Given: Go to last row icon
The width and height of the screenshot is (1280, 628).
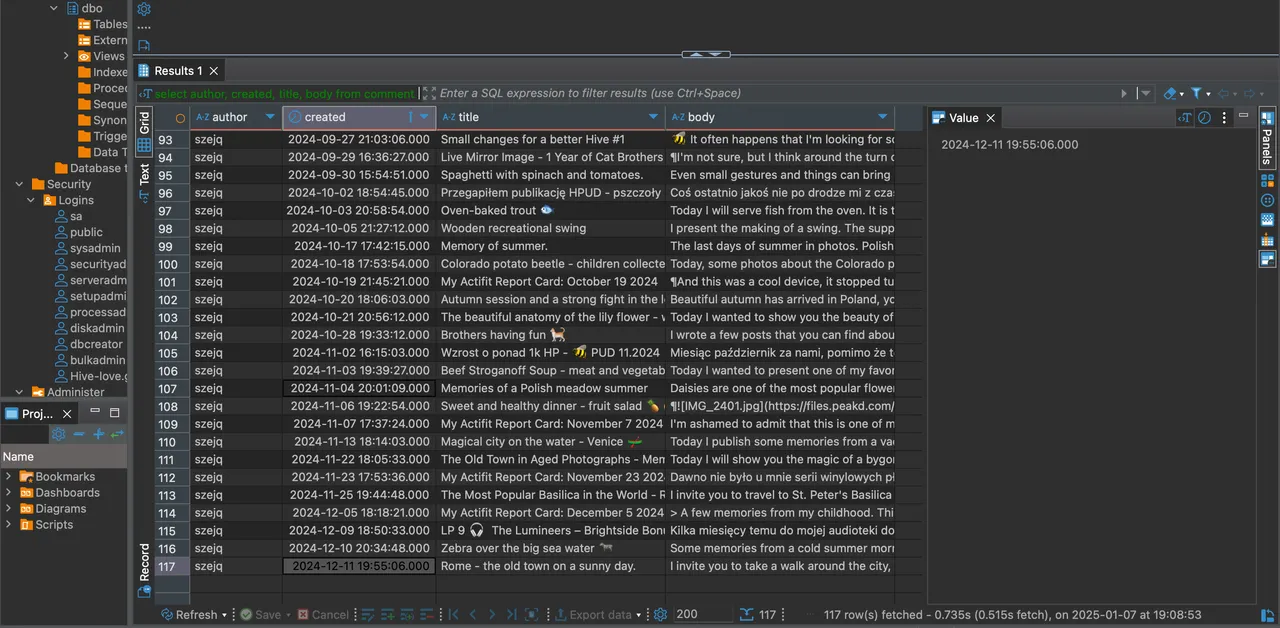Looking at the screenshot, I should pyautogui.click(x=511, y=615).
